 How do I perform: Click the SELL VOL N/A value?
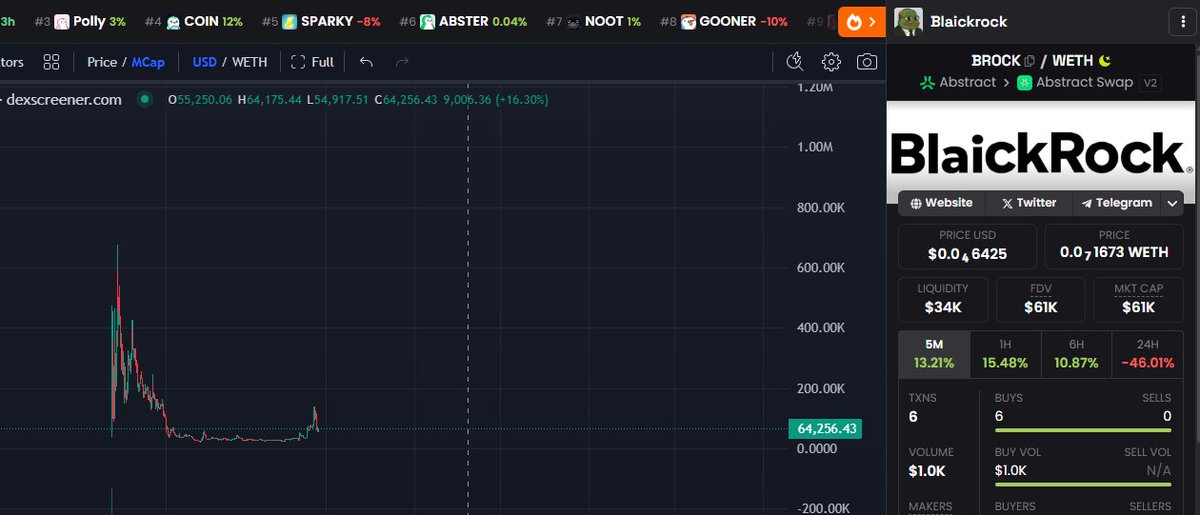pos(1159,471)
